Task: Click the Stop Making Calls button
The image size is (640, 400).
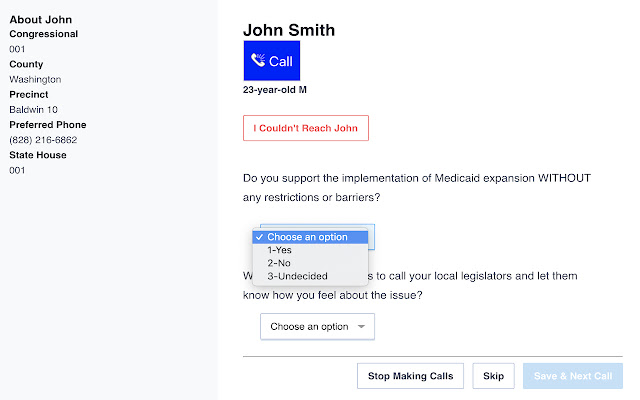Action: [x=410, y=376]
